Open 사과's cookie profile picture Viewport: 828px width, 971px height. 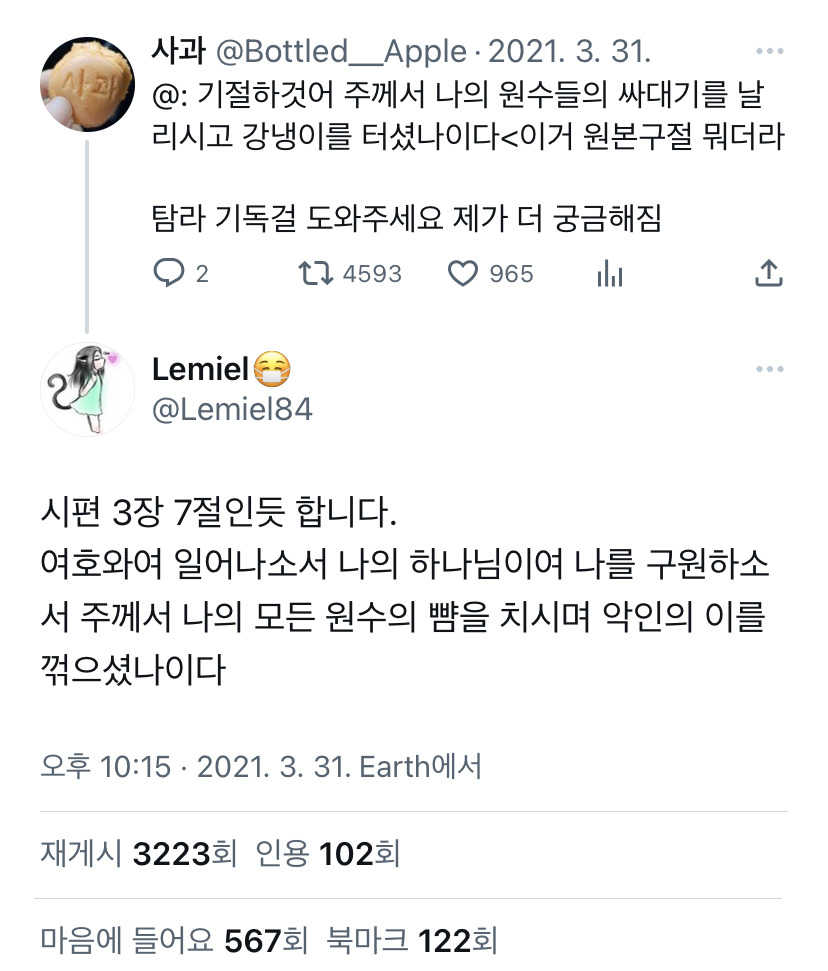(87, 84)
